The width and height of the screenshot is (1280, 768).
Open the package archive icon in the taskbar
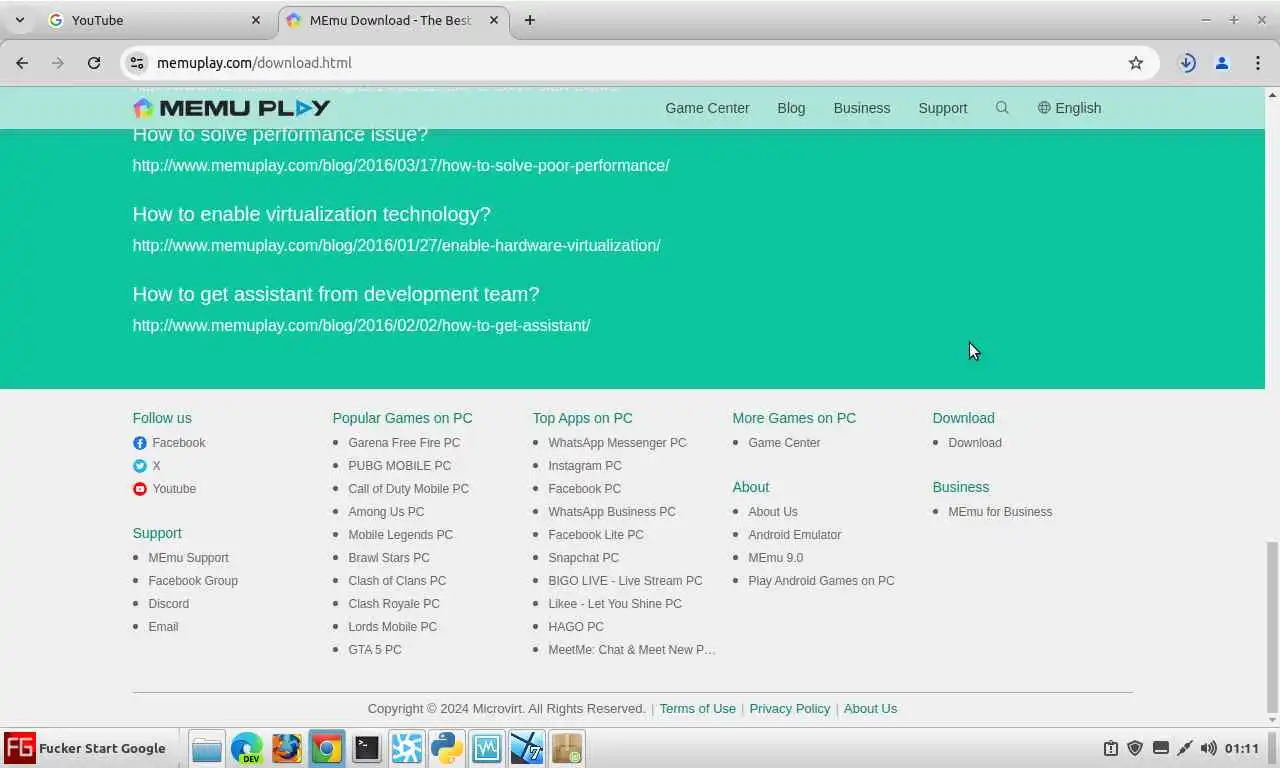(x=567, y=748)
